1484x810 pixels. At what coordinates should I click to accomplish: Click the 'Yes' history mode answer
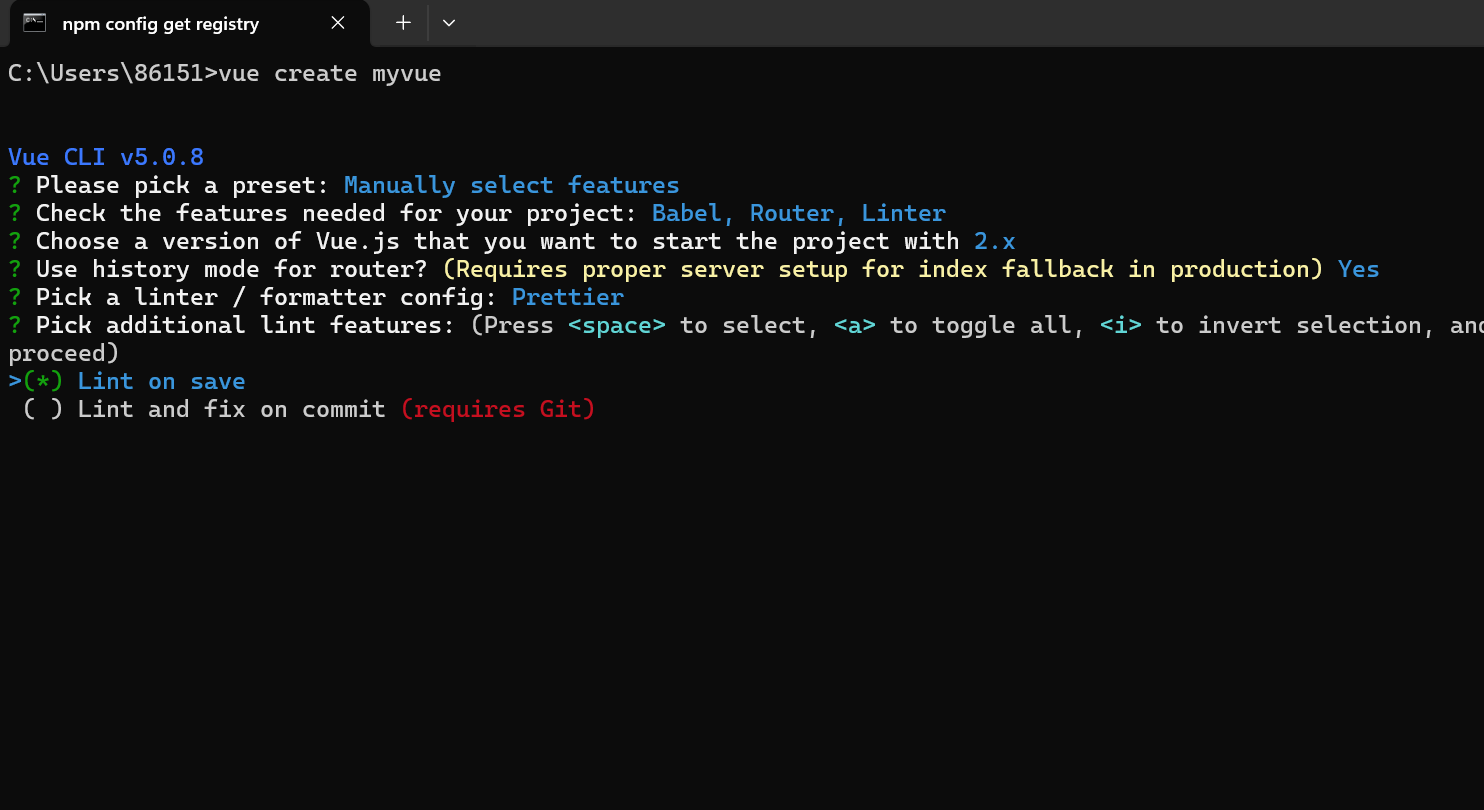[x=1359, y=269]
